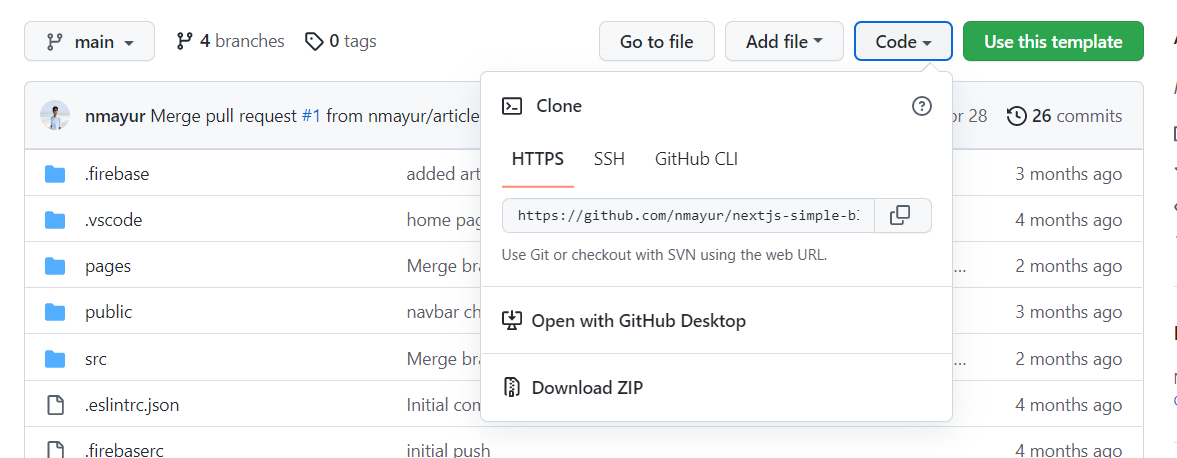Open the .firebaserc file
1177x458 pixels.
click(x=124, y=450)
